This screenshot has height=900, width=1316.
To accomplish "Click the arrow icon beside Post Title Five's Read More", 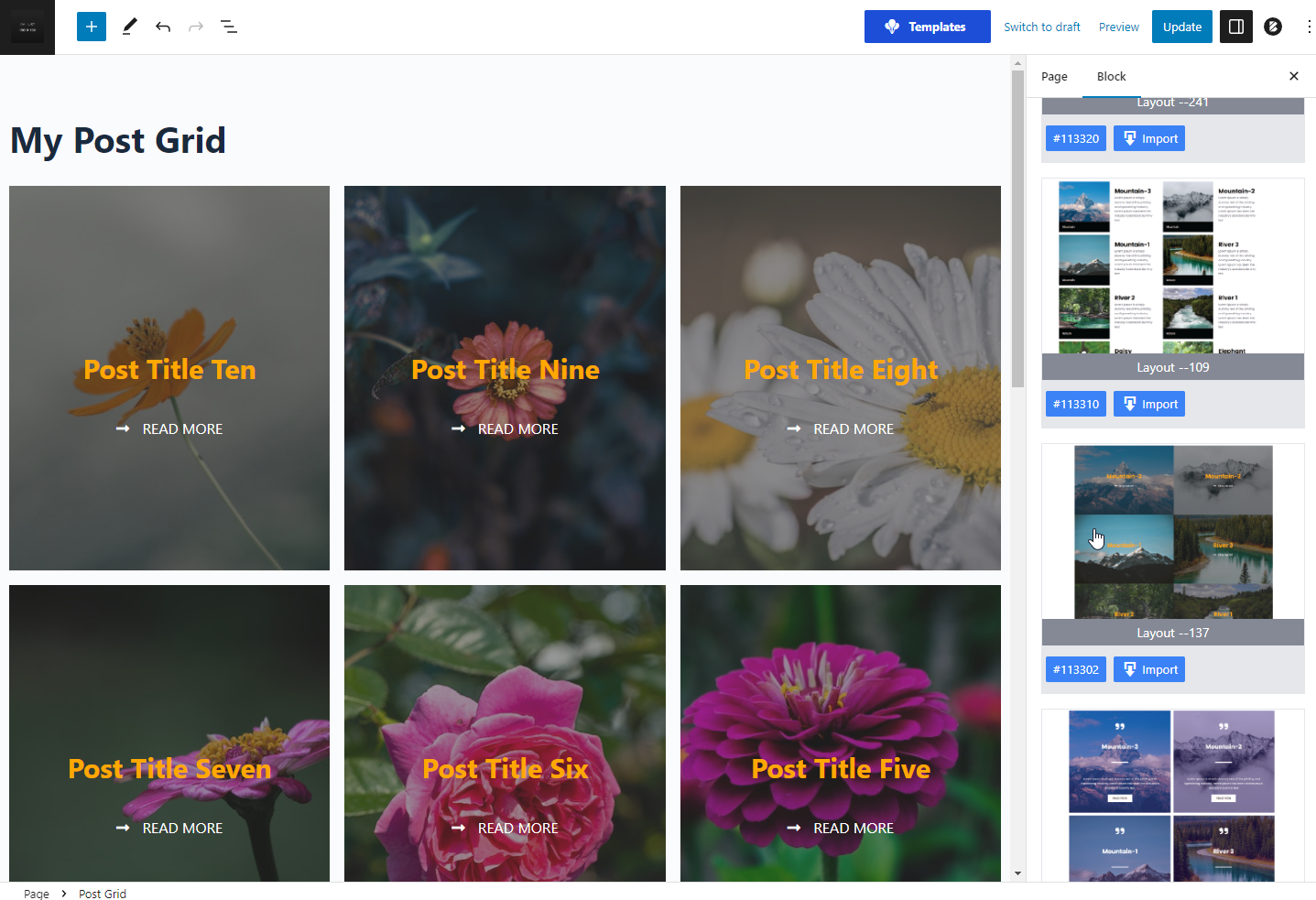I will pyautogui.click(x=794, y=828).
